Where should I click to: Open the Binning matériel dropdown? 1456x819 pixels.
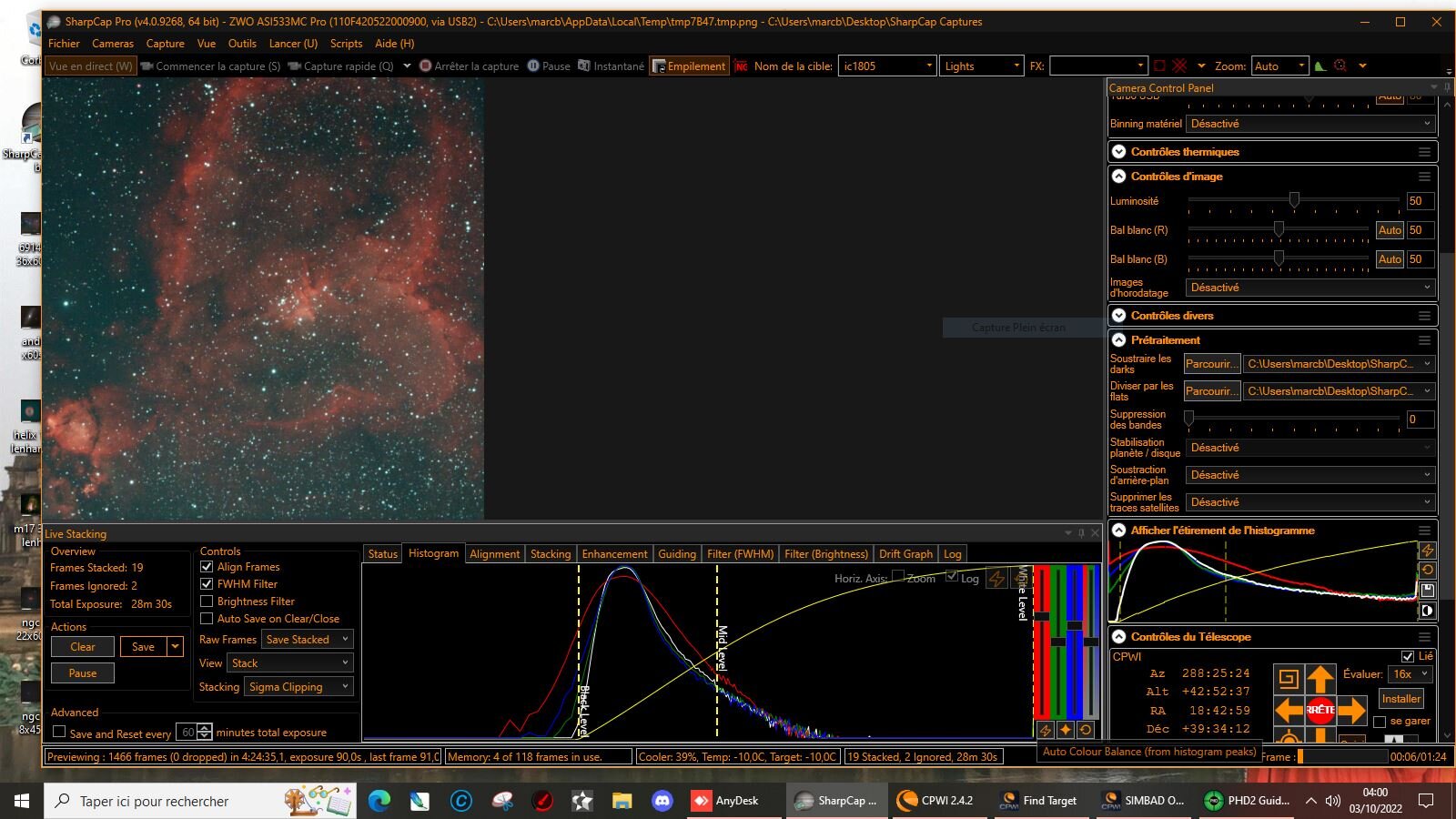[1309, 124]
